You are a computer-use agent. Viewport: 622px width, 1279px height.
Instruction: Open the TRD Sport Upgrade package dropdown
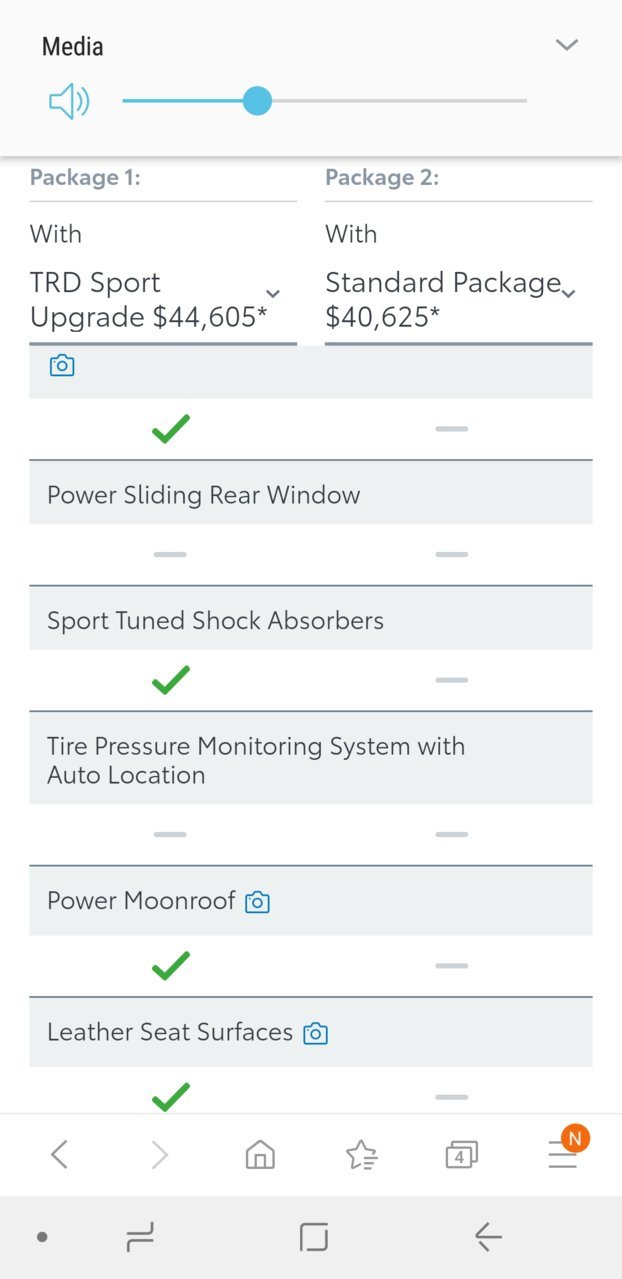pos(163,300)
